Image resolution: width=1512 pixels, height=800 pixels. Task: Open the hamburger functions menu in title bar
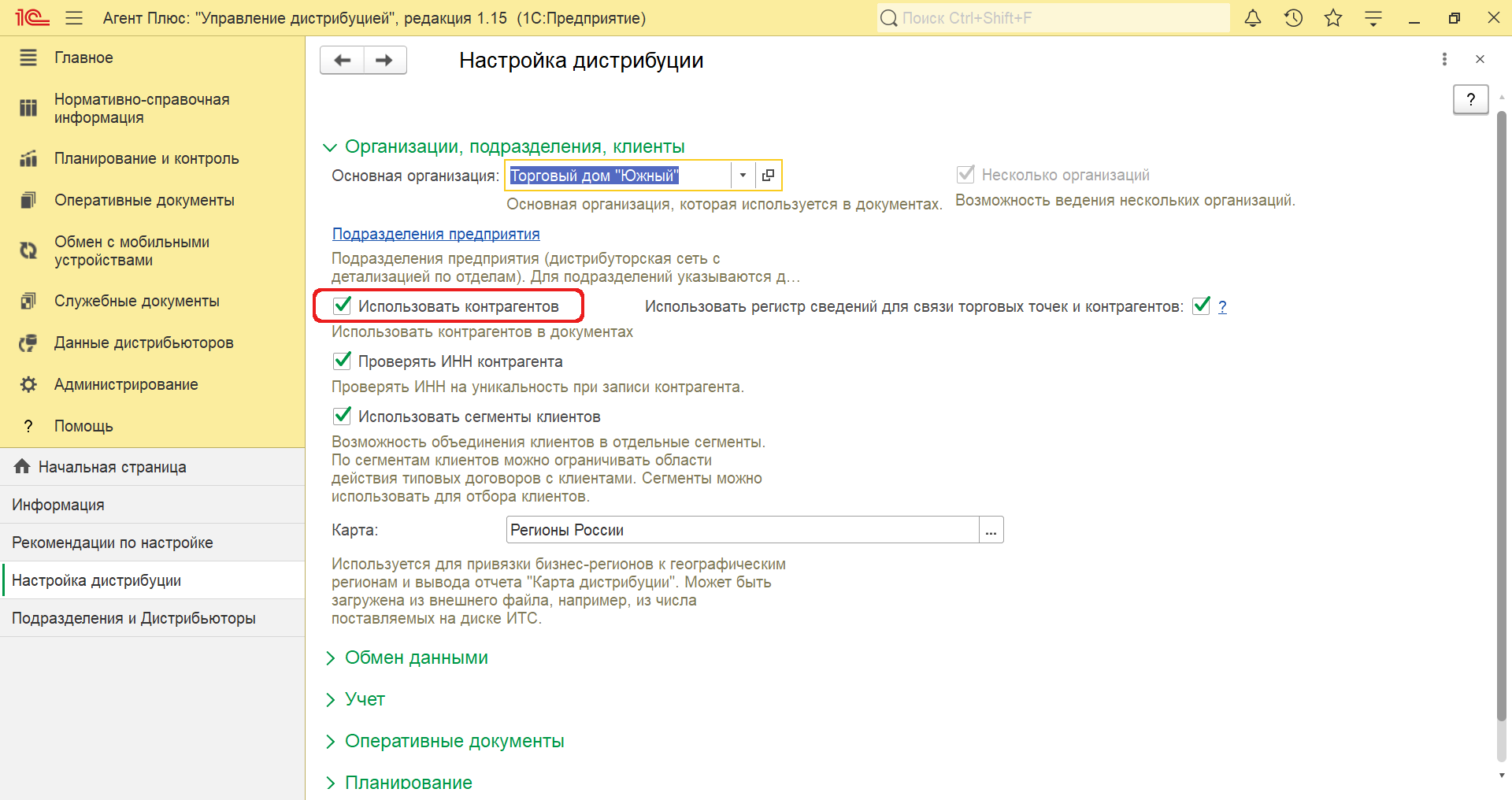point(74,17)
